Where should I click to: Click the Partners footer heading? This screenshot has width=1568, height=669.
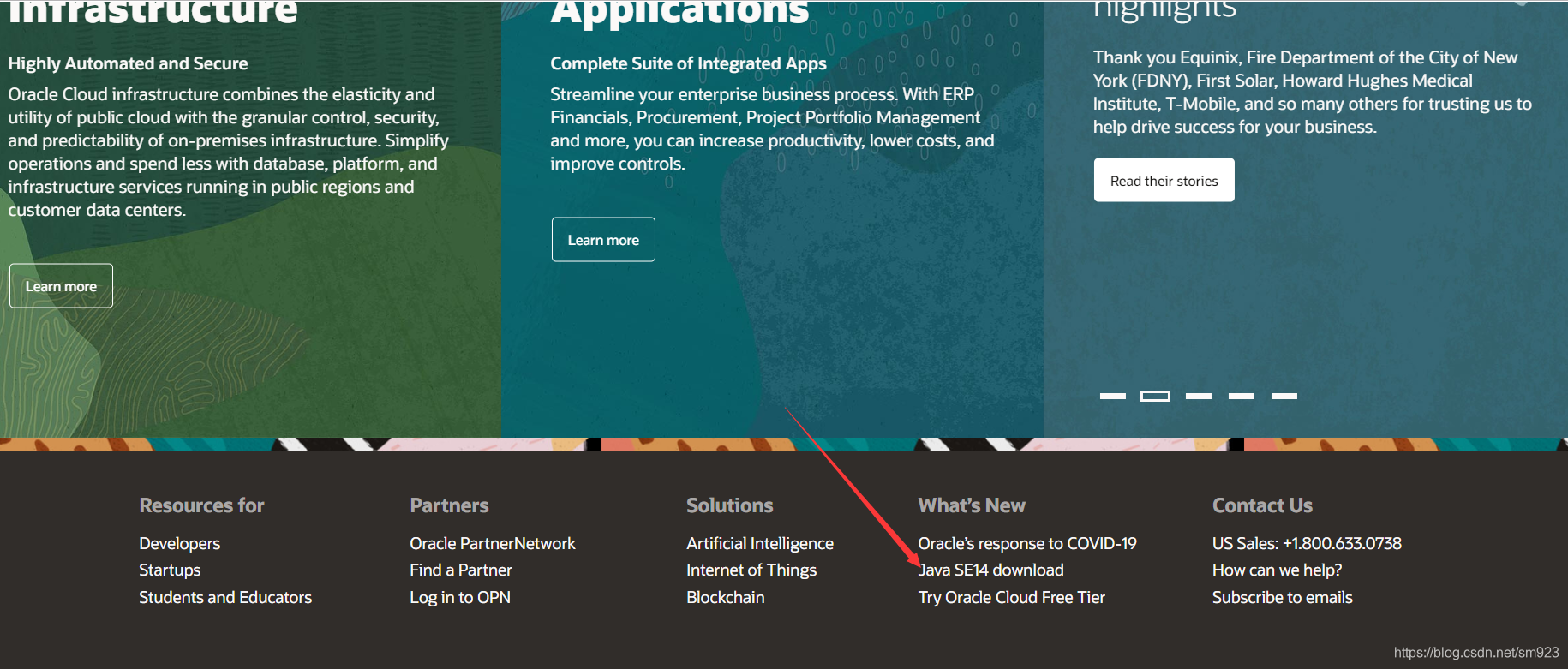(449, 505)
